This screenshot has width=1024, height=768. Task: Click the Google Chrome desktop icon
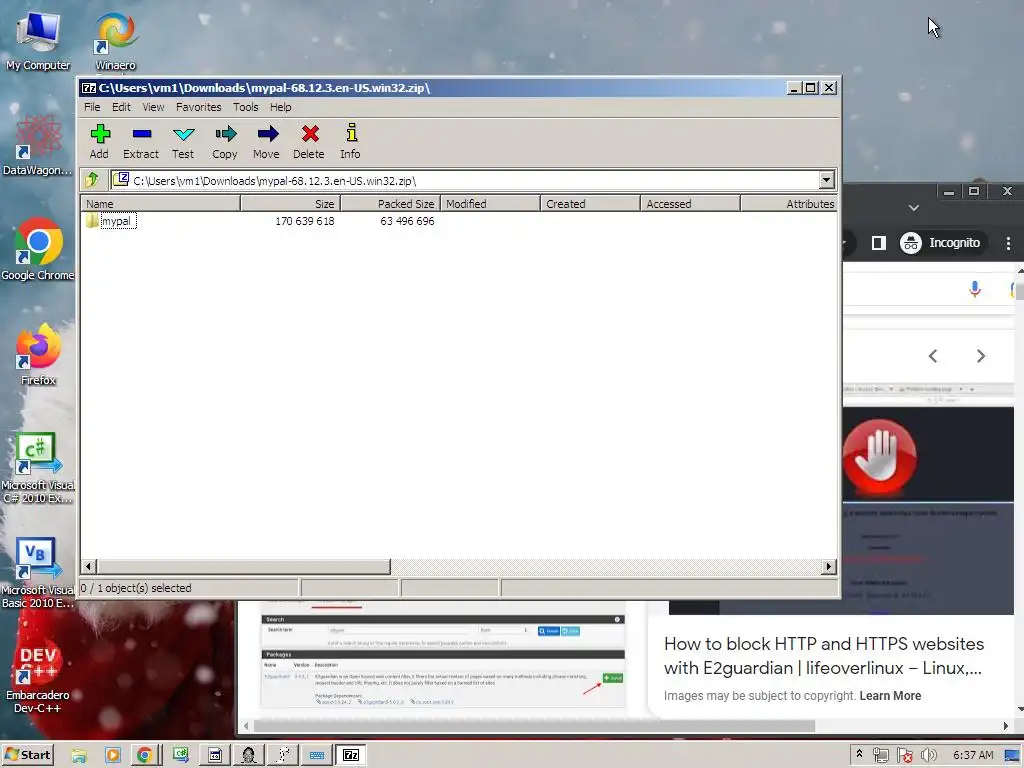38,249
